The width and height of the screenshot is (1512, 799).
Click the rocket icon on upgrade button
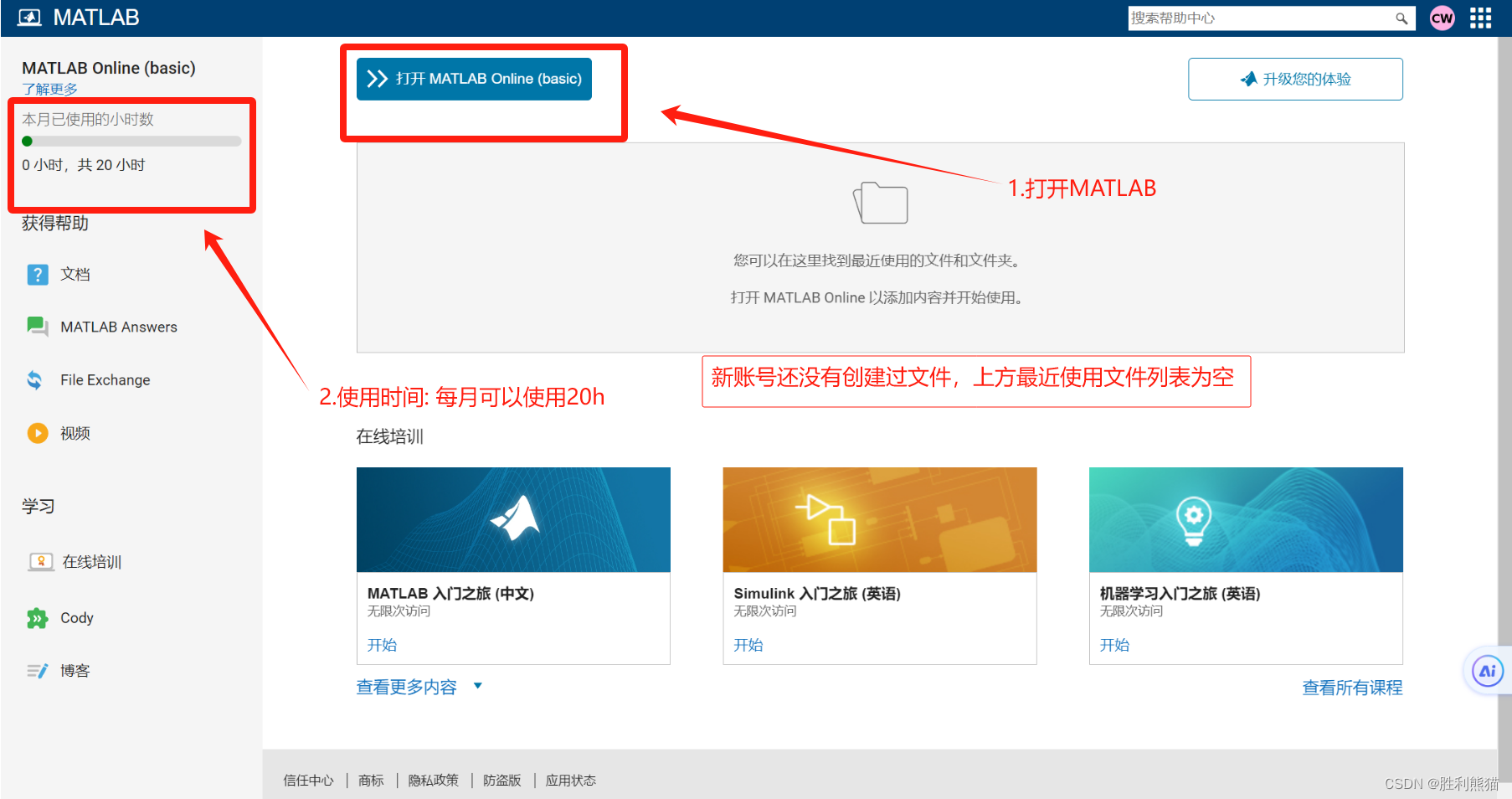pos(1249,79)
